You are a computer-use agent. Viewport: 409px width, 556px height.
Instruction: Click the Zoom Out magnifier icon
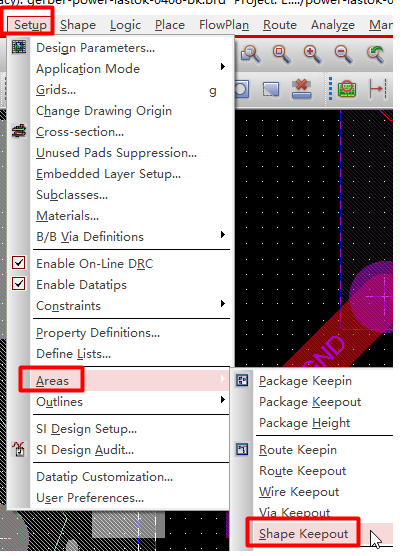tap(343, 55)
